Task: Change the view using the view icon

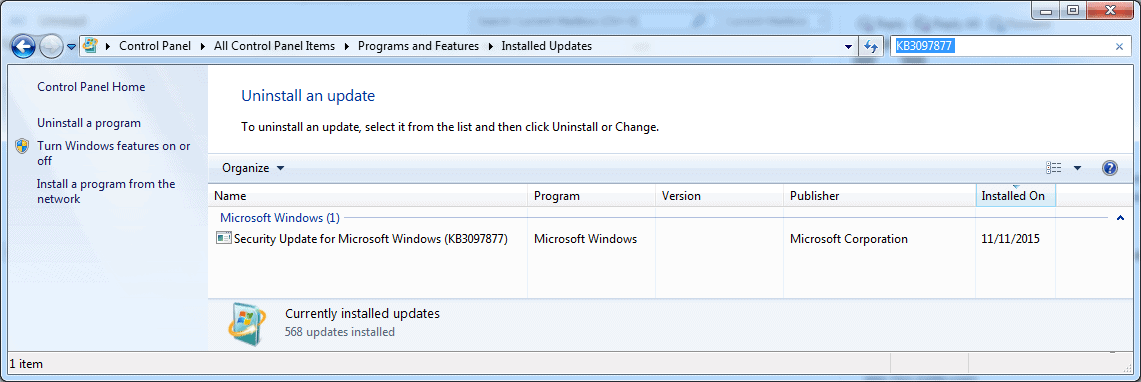Action: (x=1054, y=168)
